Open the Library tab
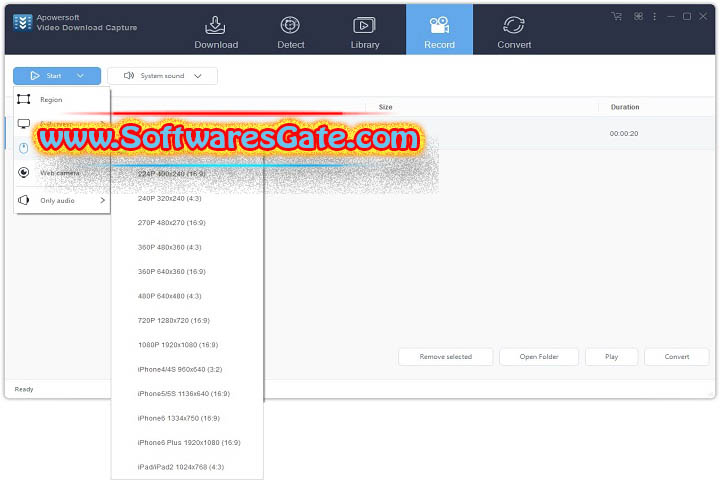This screenshot has height=480, width=720. click(365, 32)
